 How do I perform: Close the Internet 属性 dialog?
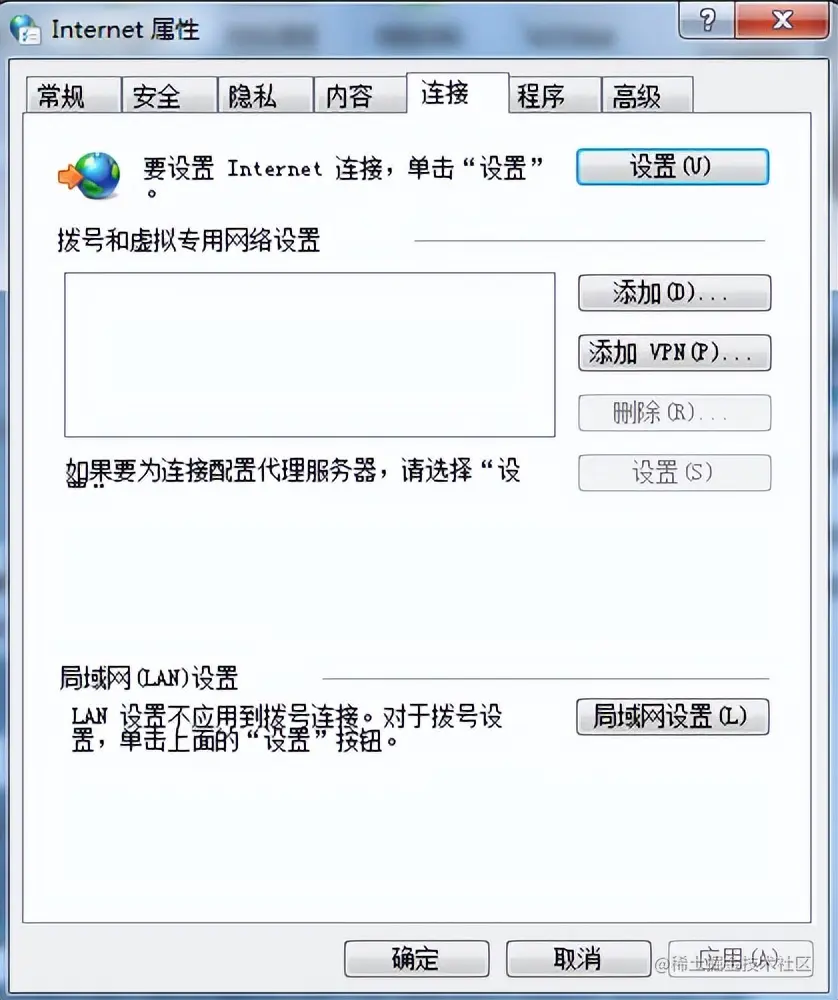(x=783, y=20)
